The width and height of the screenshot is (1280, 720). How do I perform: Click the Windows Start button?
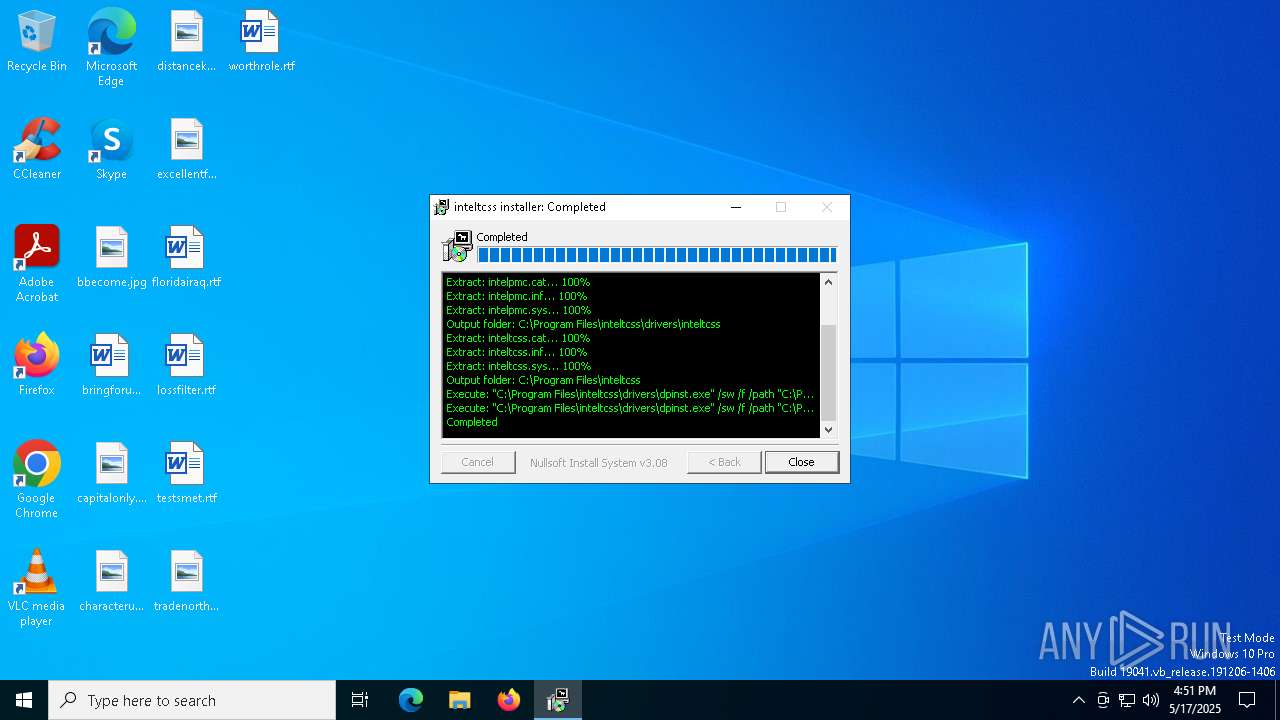24,700
